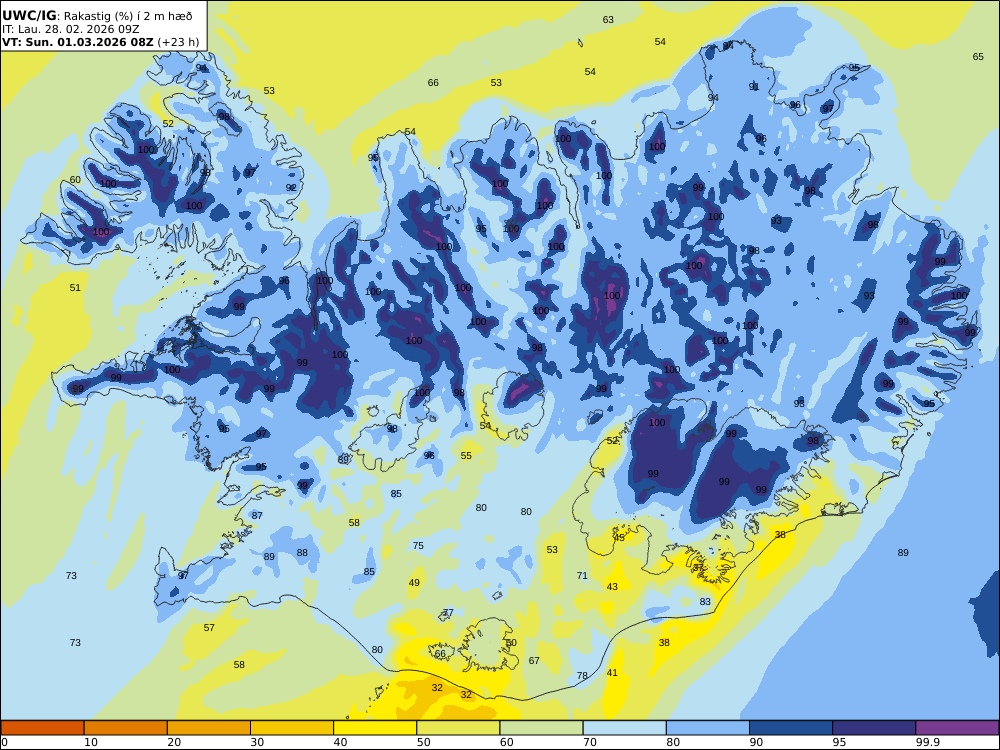Click the humidity value '67' on the map
1000x750 pixels.
[x=534, y=661]
